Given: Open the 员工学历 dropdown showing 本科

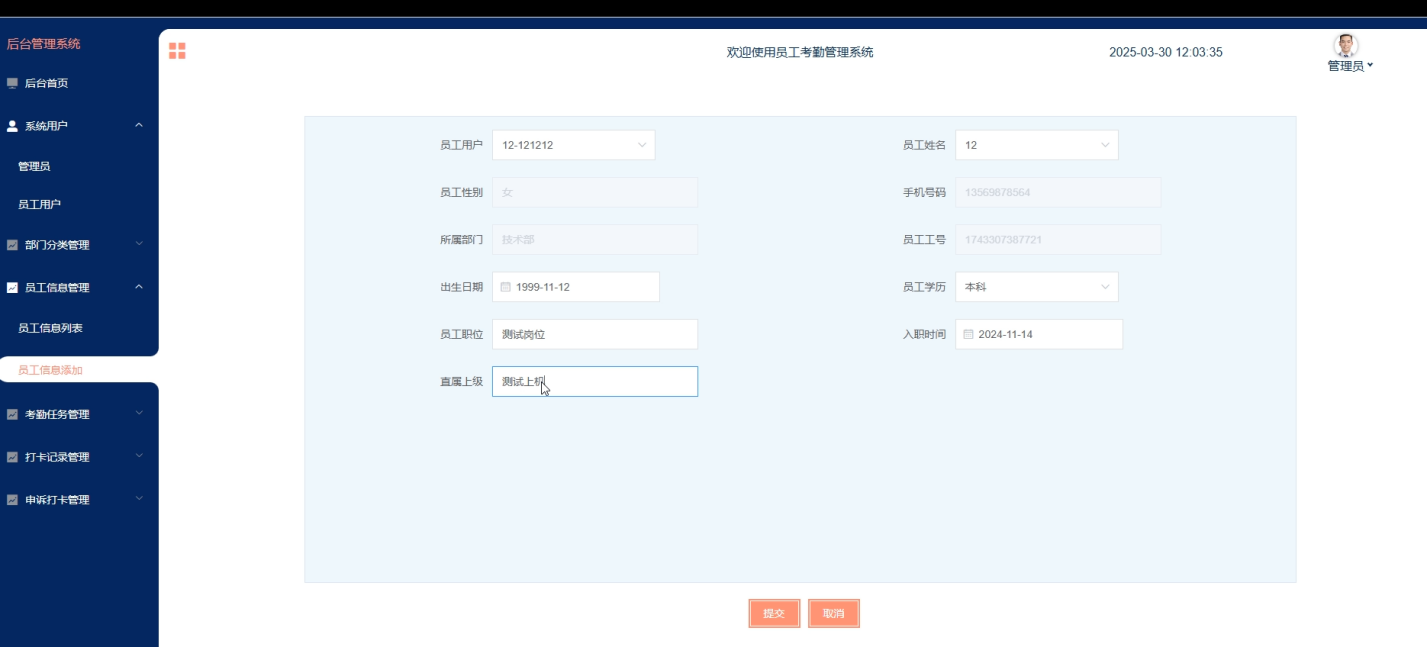Looking at the screenshot, I should [1037, 287].
